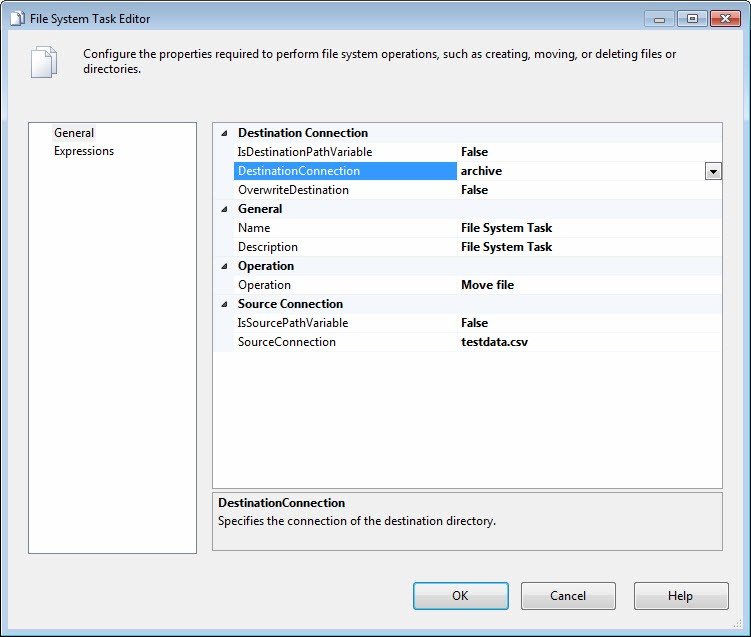Open Help for this editor
The width and height of the screenshot is (751, 637).
pyautogui.click(x=681, y=596)
